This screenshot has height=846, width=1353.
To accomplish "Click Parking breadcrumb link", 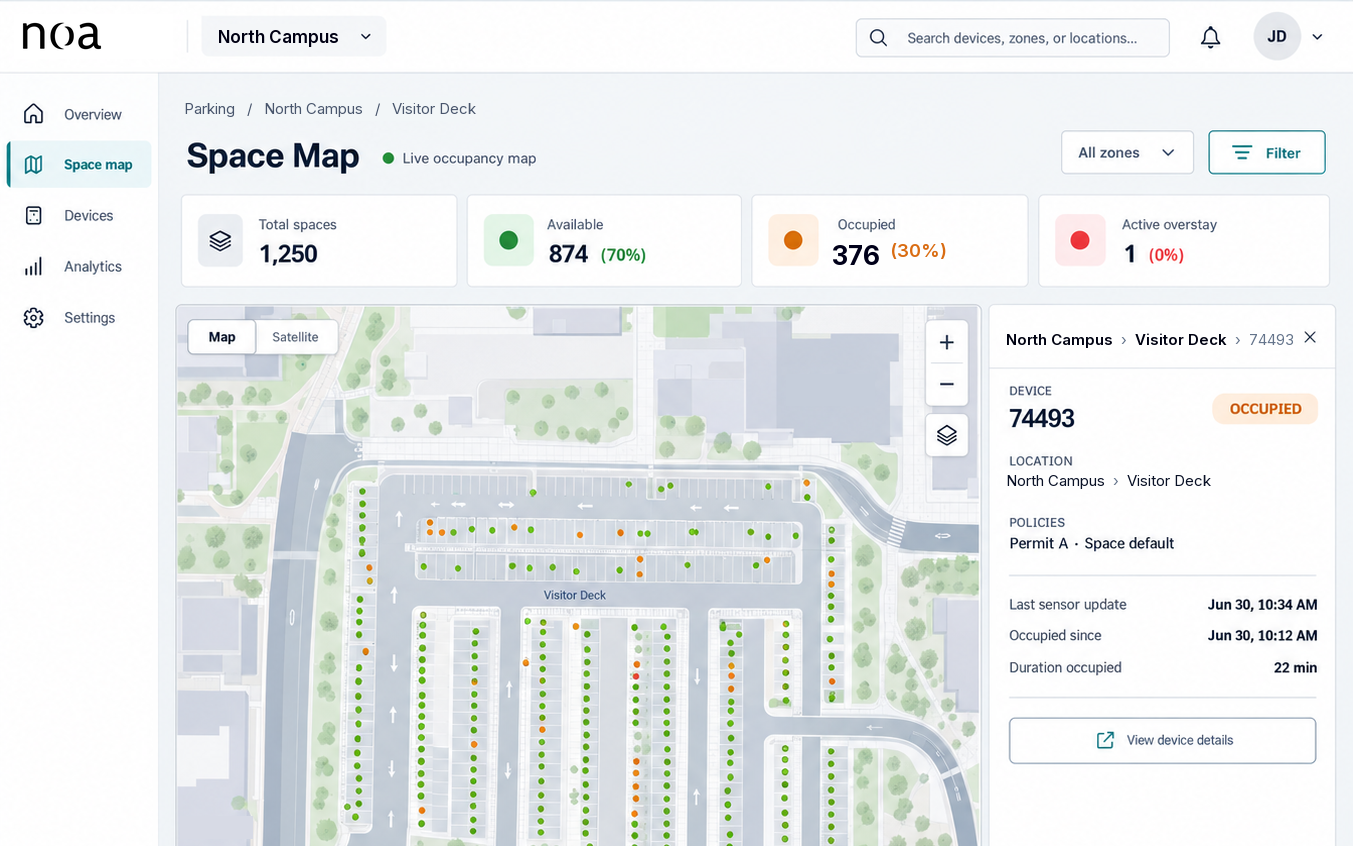I will pyautogui.click(x=210, y=109).
